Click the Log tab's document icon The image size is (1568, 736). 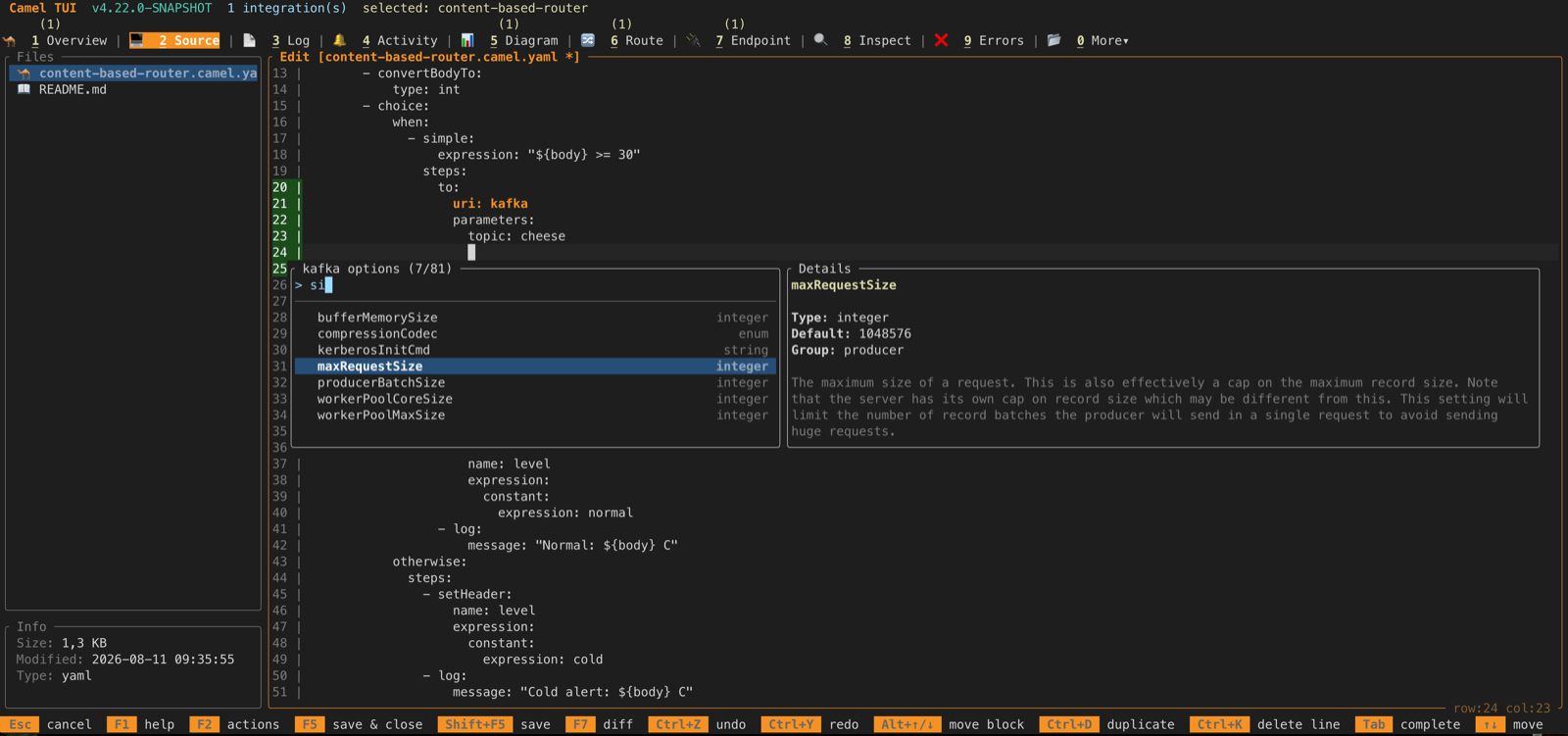tap(250, 41)
